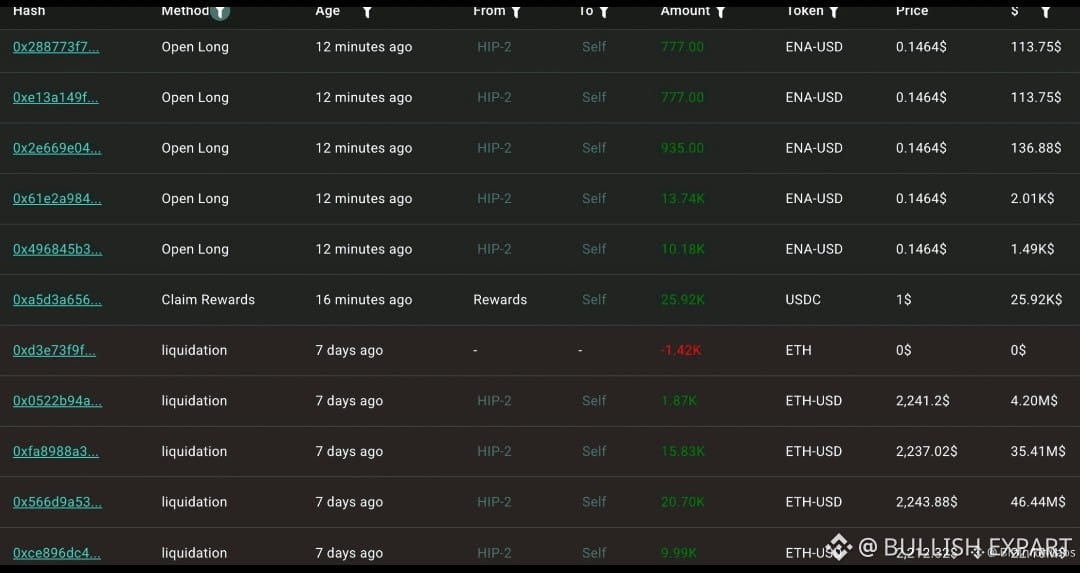Open the Claim Rewards hash 0xa5d3a656
Screen dimensions: 1080x573
coord(57,300)
